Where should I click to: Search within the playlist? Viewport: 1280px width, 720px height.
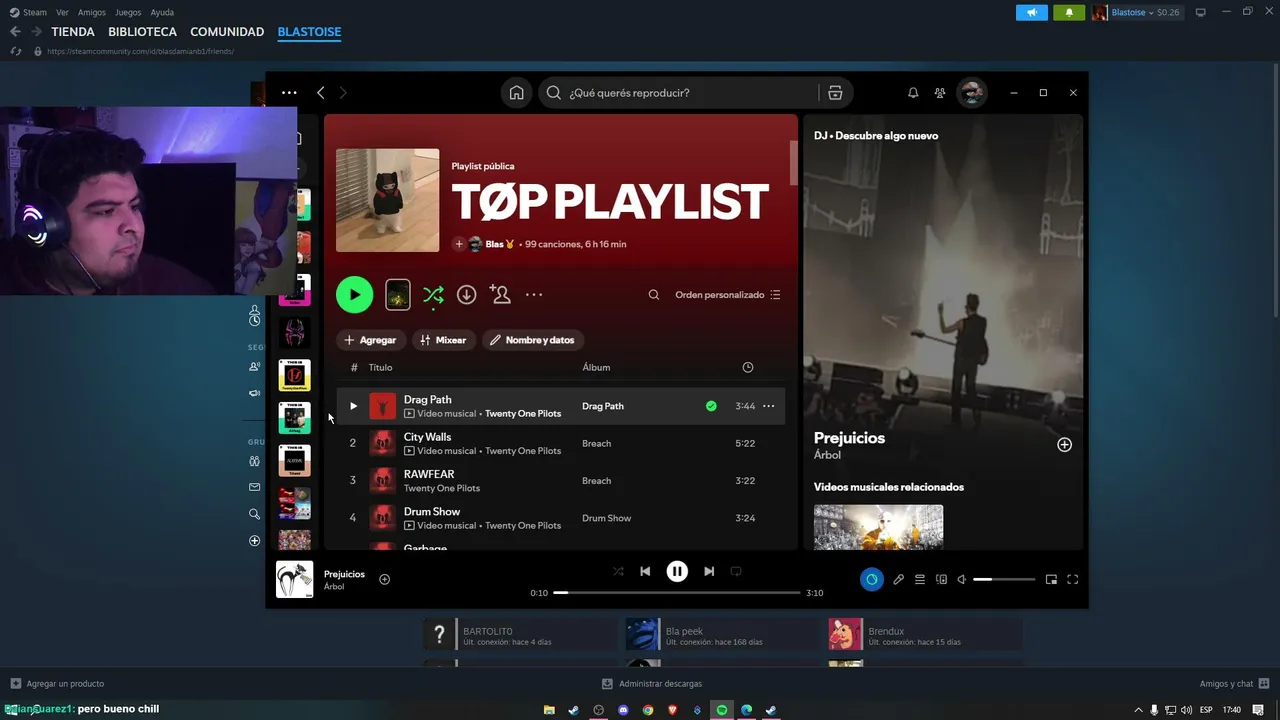coord(654,295)
